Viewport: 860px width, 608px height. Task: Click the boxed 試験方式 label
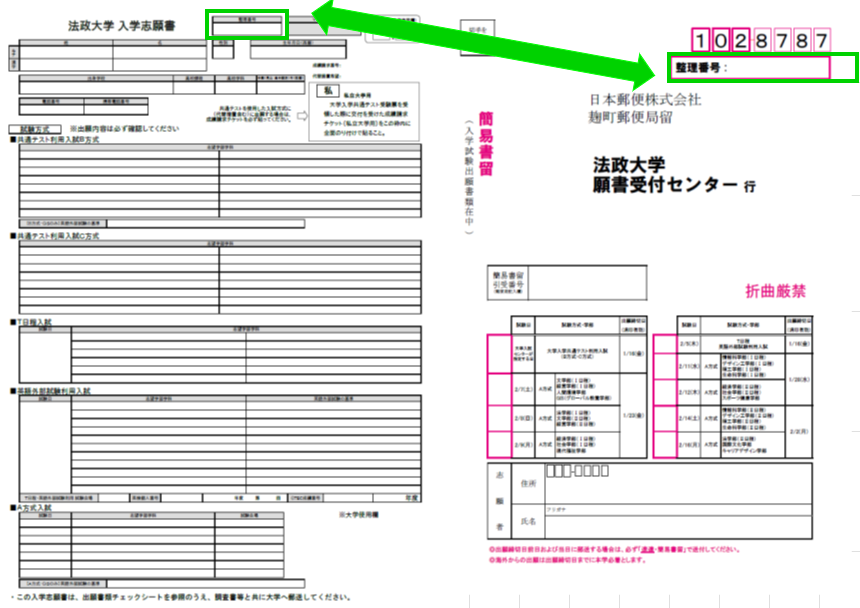coord(34,130)
